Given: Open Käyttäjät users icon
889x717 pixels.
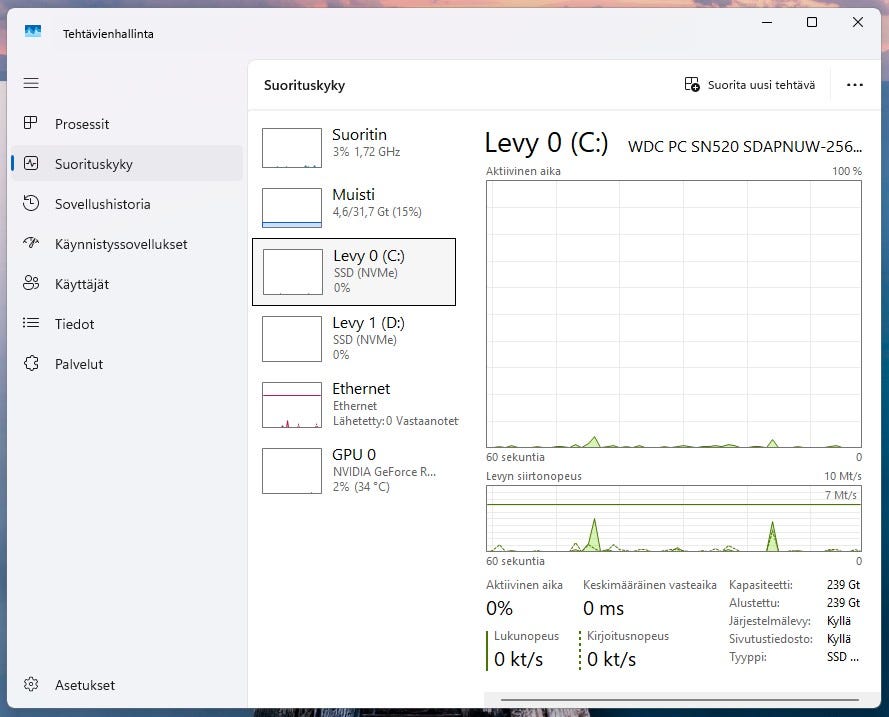Looking at the screenshot, I should pyautogui.click(x=31, y=283).
